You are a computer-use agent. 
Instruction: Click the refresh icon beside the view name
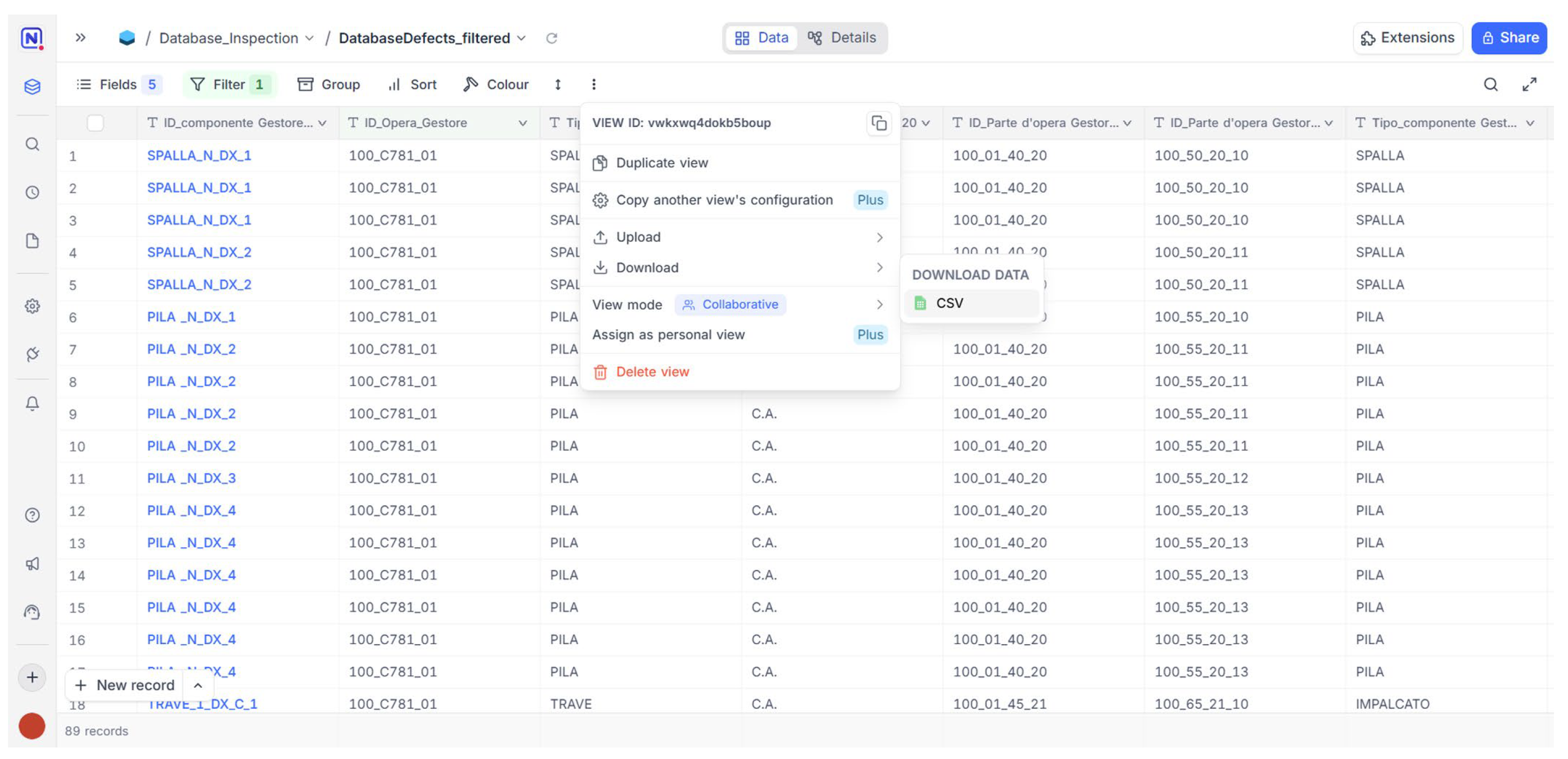(552, 38)
